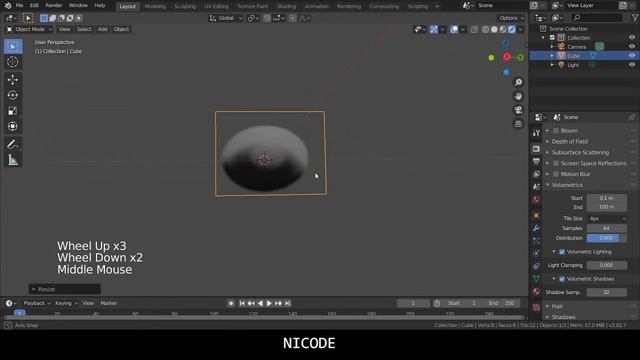This screenshot has height=360, width=640.
Task: Click the red X axis gizmo
Action: click(x=507, y=57)
